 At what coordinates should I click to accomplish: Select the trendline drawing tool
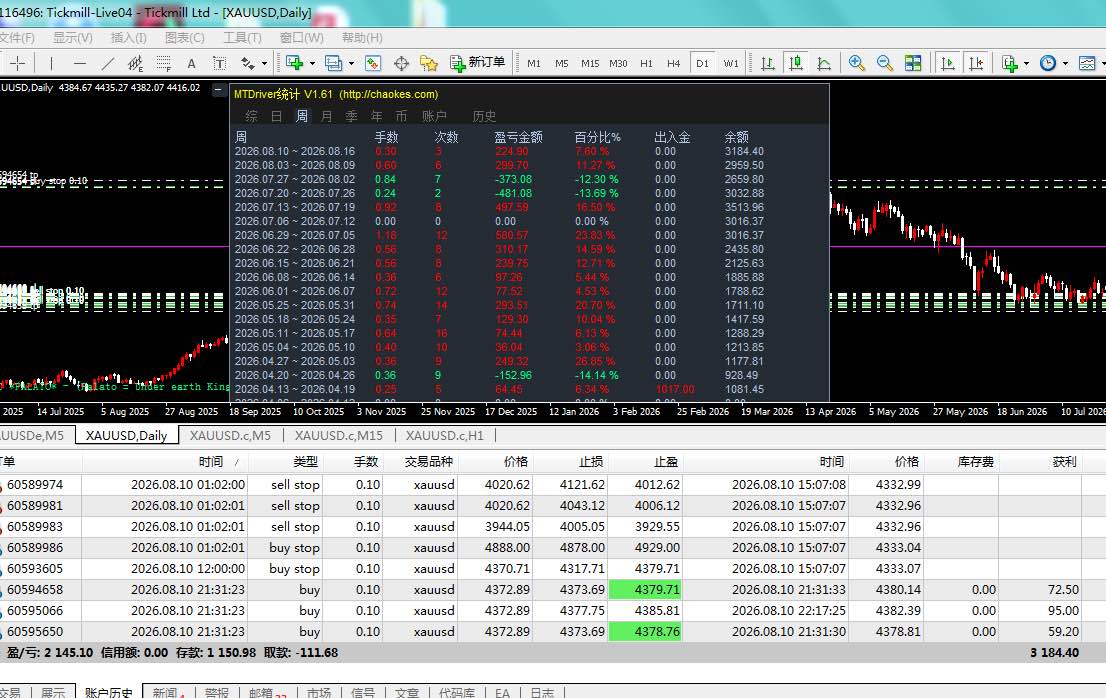click(x=107, y=63)
